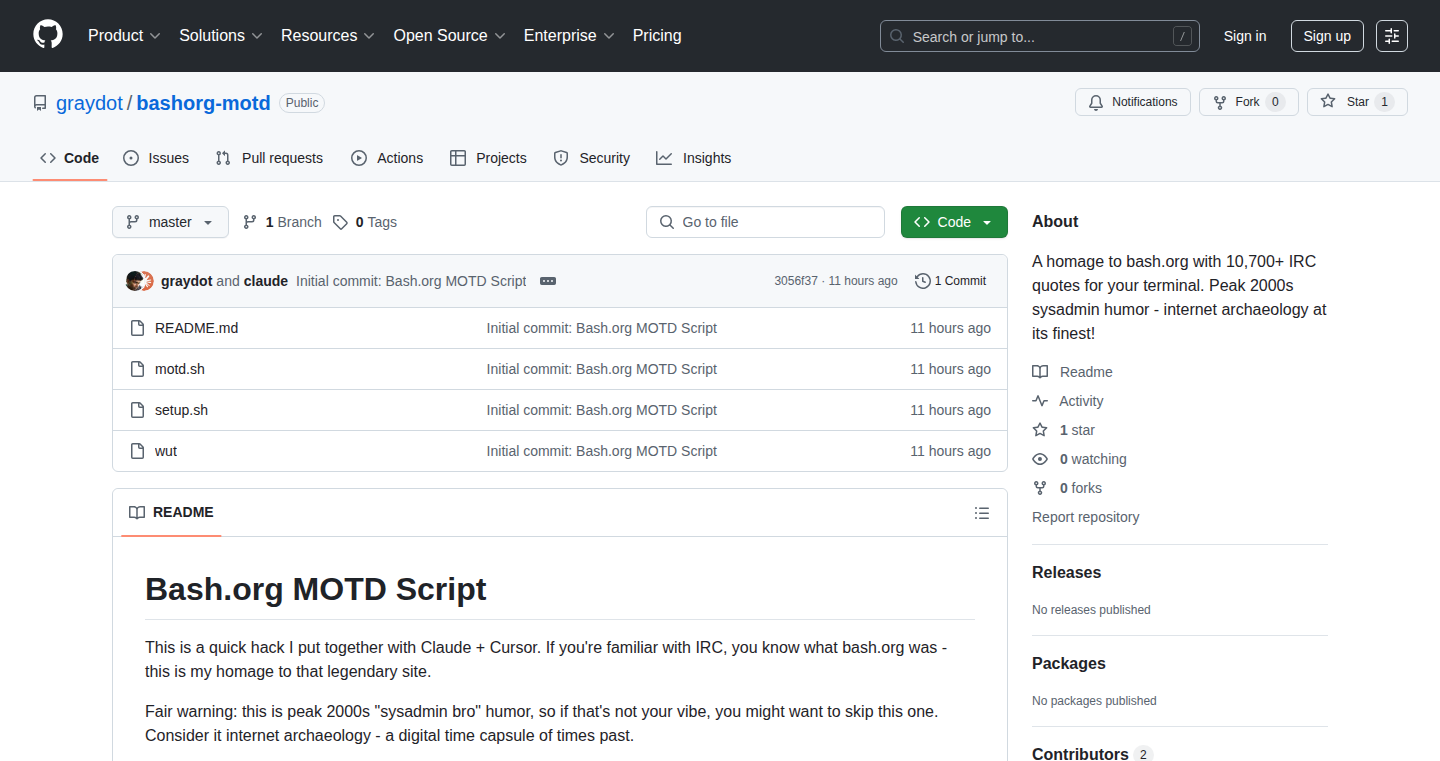Image resolution: width=1440 pixels, height=761 pixels.
Task: Click the file icon beside motd.sh
Action: coord(138,369)
